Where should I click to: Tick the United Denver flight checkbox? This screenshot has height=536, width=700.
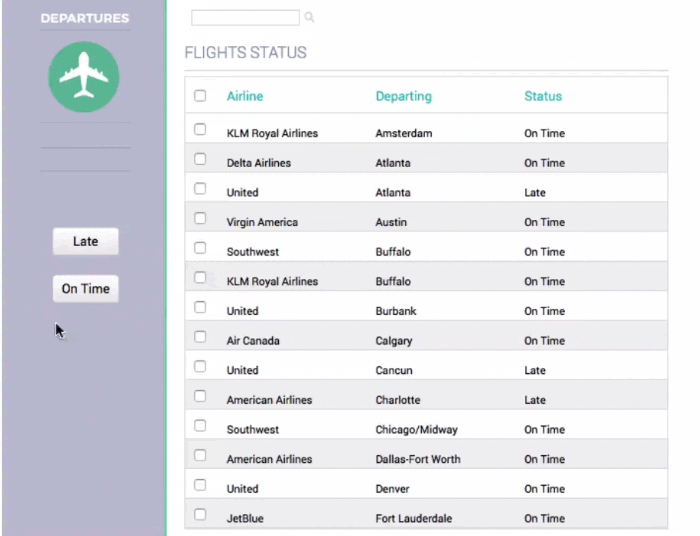[x=200, y=485]
